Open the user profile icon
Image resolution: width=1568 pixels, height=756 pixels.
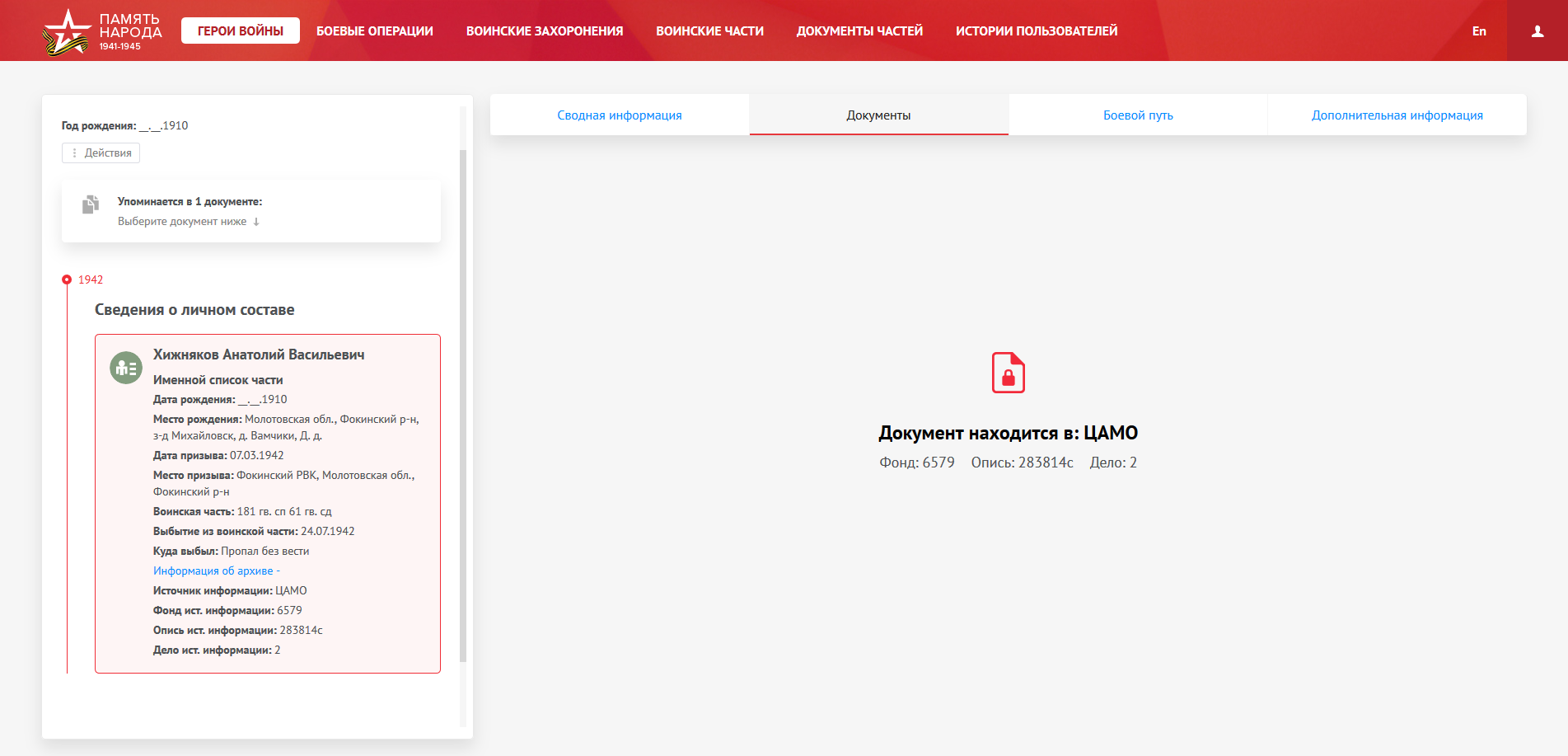[1537, 31]
